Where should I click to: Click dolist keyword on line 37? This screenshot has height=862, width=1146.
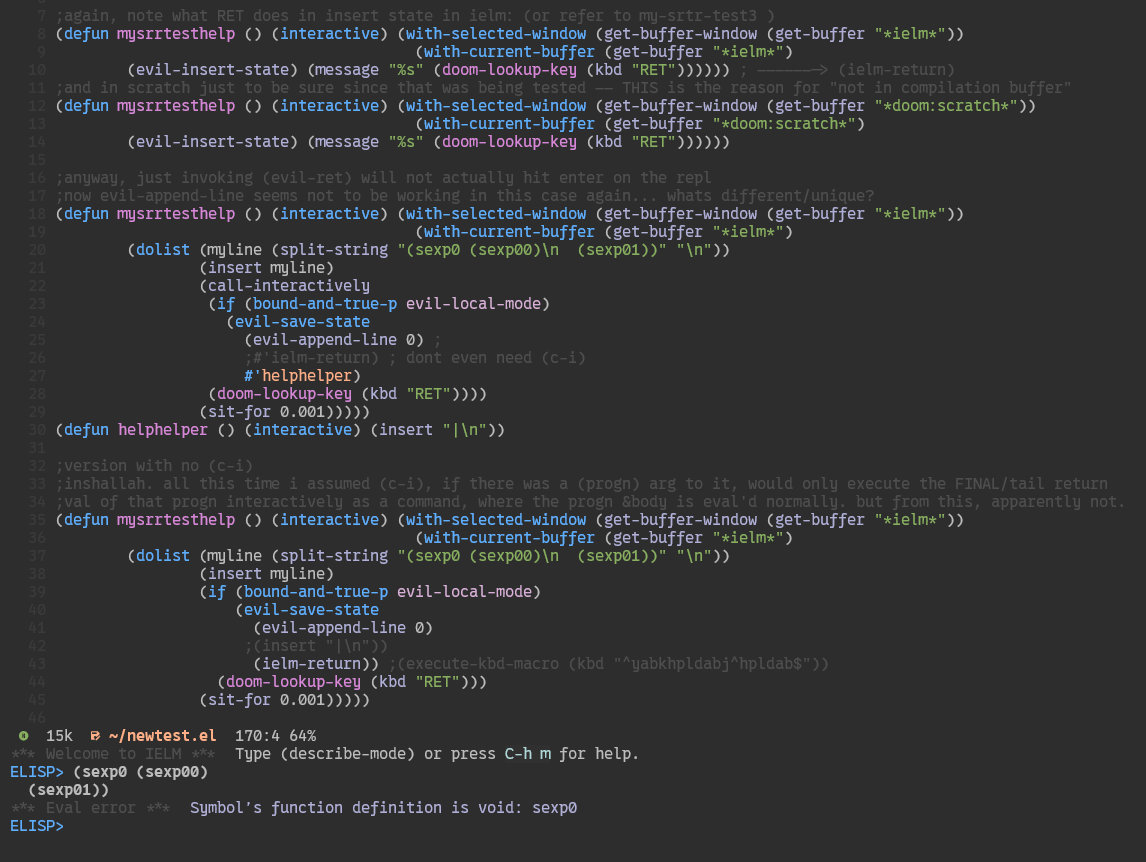tap(162, 556)
